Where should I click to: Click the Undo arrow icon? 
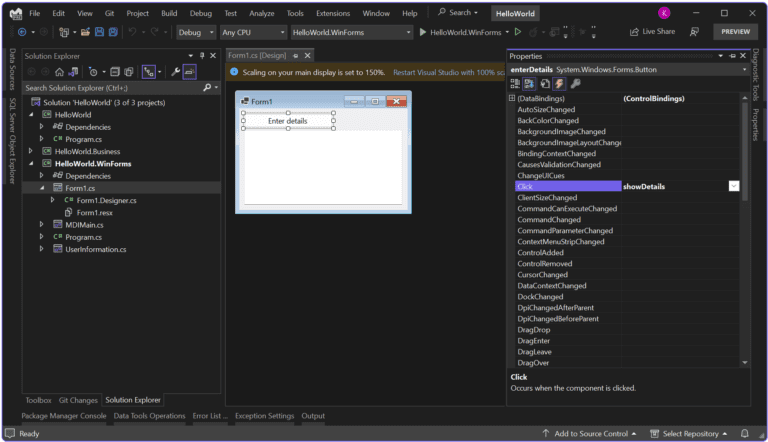pyautogui.click(x=132, y=32)
